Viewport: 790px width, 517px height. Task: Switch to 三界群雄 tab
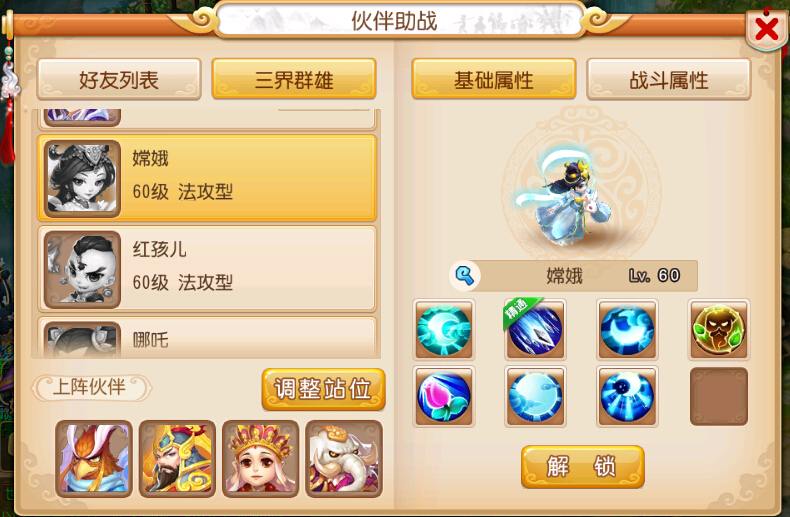pyautogui.click(x=294, y=79)
